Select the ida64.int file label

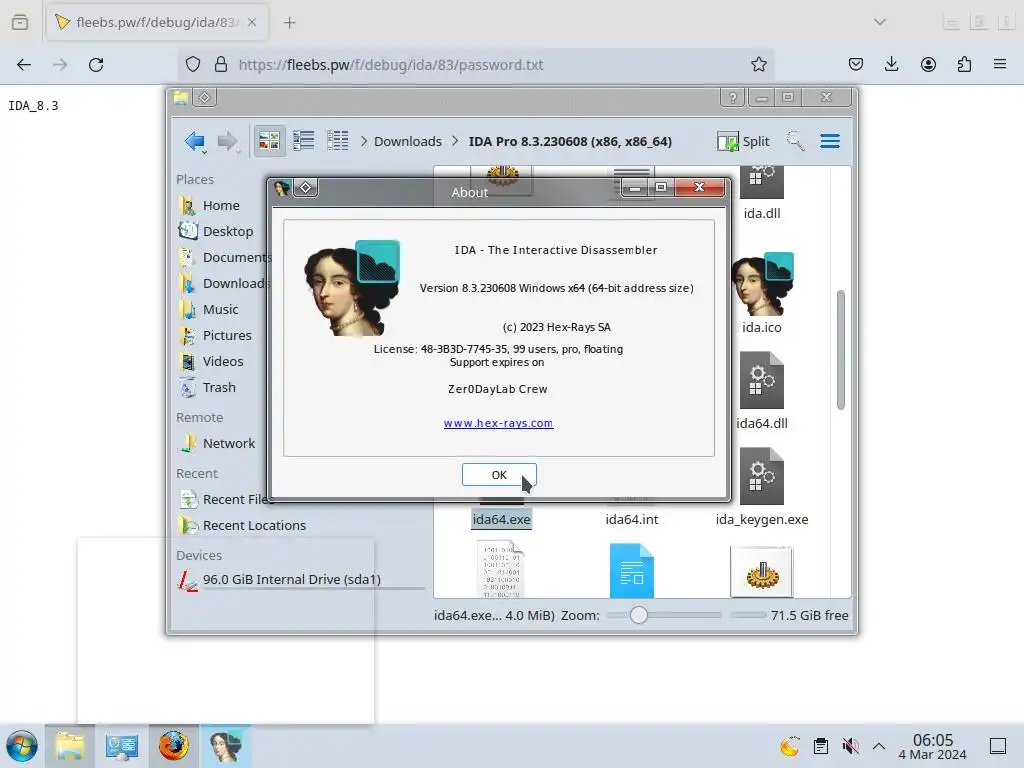coord(632,520)
